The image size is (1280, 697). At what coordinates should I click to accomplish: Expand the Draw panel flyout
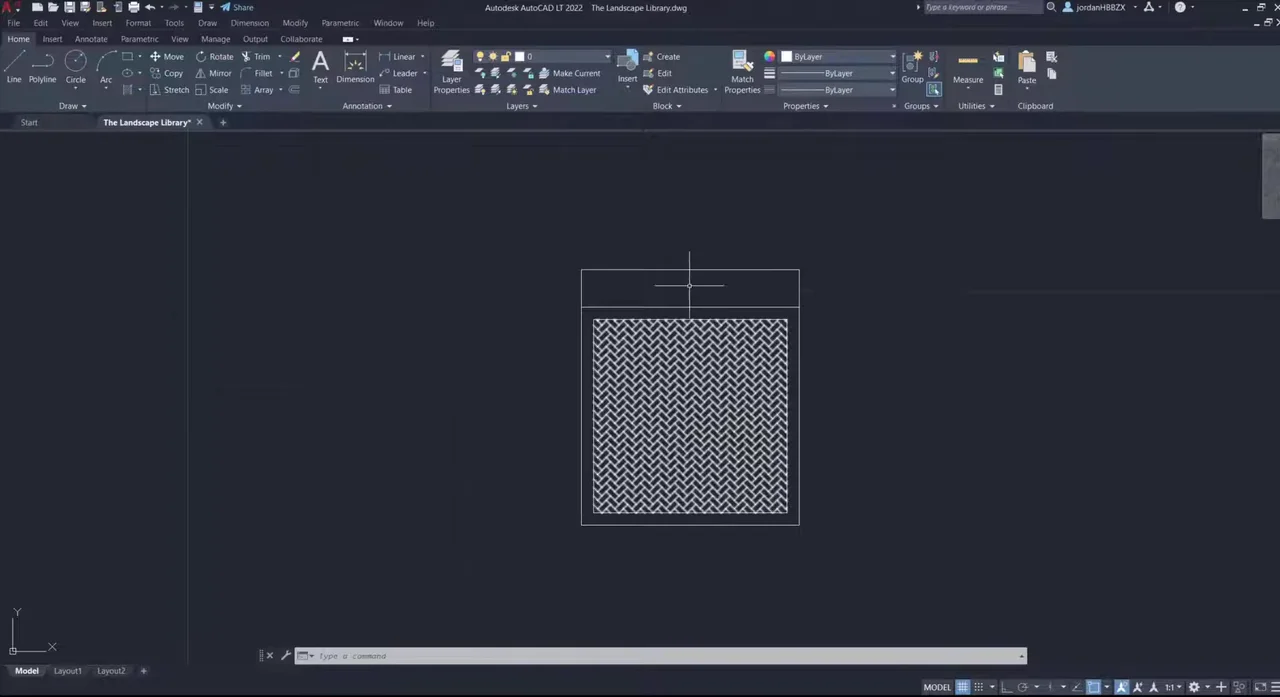click(72, 106)
